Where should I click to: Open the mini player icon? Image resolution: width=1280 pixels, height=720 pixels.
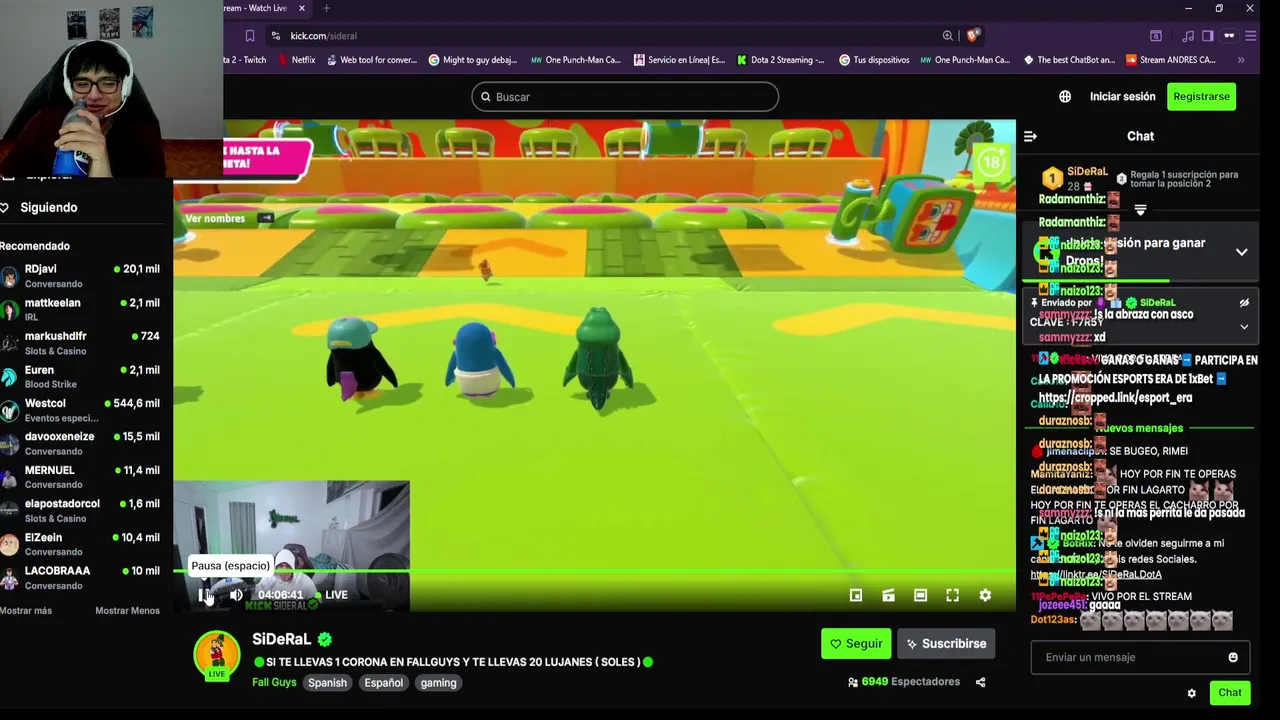point(856,595)
